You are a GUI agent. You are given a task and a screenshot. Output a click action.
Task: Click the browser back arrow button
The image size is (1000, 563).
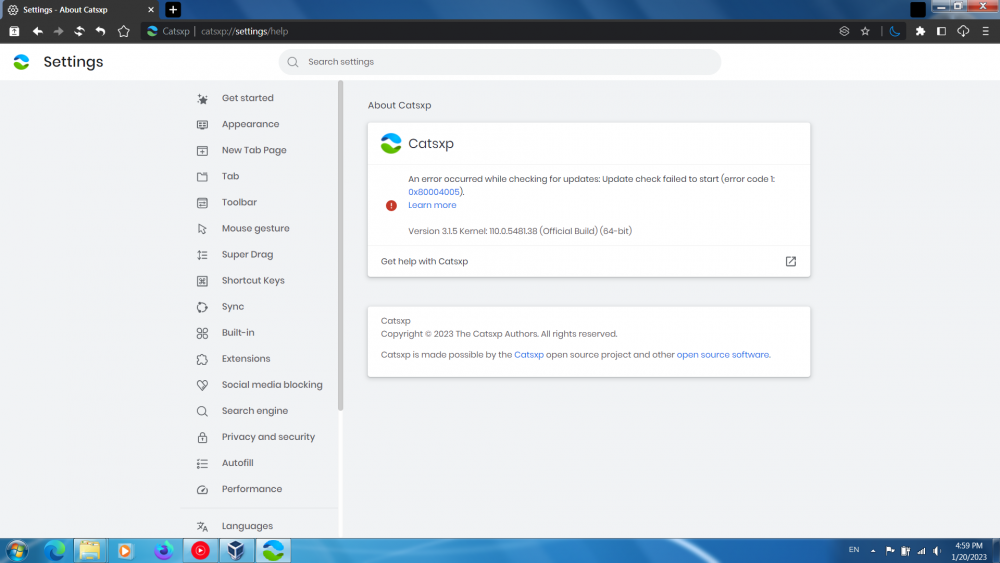pyautogui.click(x=37, y=31)
